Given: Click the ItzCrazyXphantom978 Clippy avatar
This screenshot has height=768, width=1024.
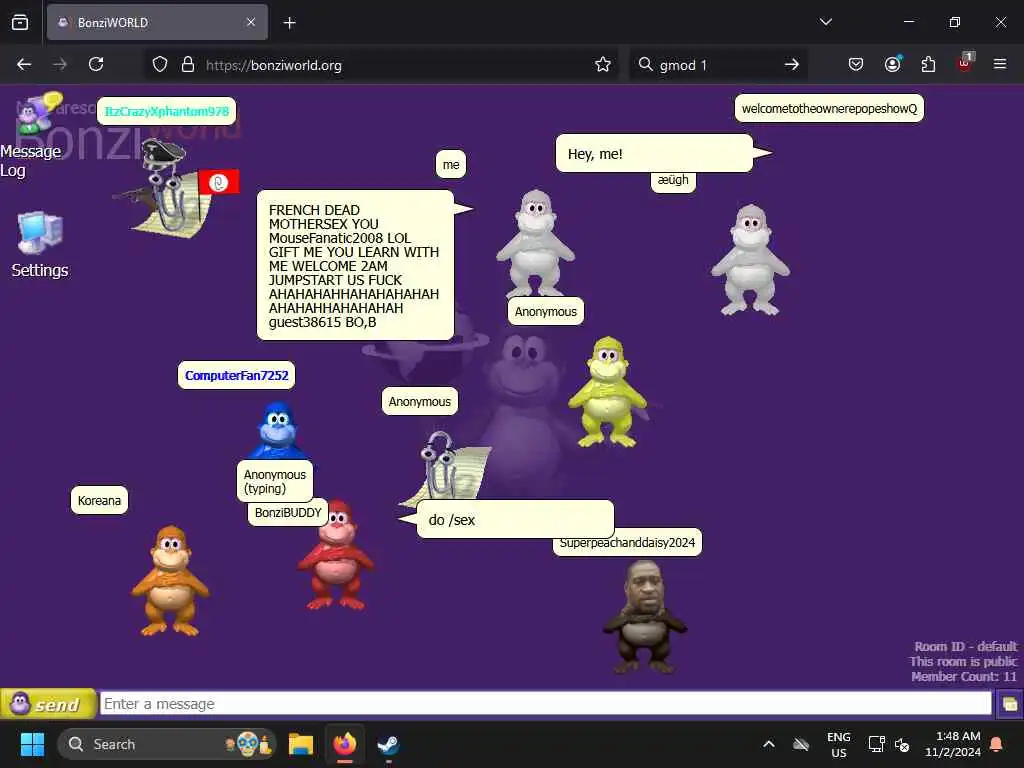Looking at the screenshot, I should (174, 189).
